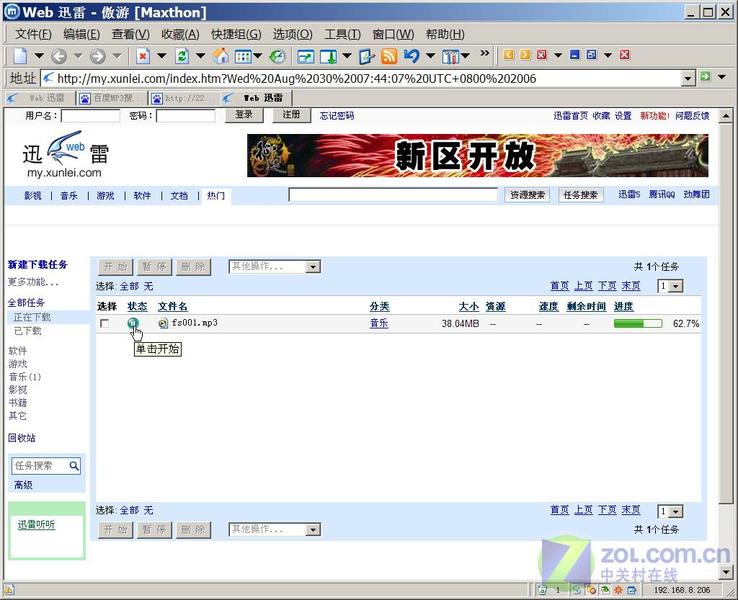Screen dimensions: 738x600
Task: Open the 音乐 category link for fs001.mp3
Action: click(378, 323)
